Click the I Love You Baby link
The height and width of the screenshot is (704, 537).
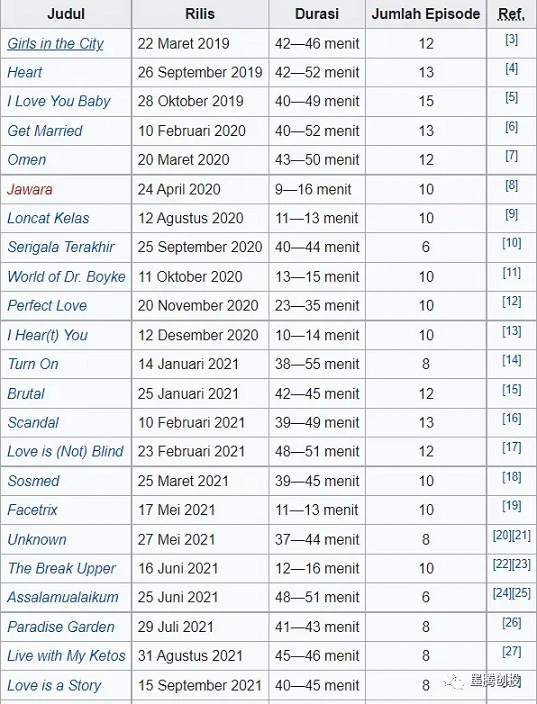[58, 101]
